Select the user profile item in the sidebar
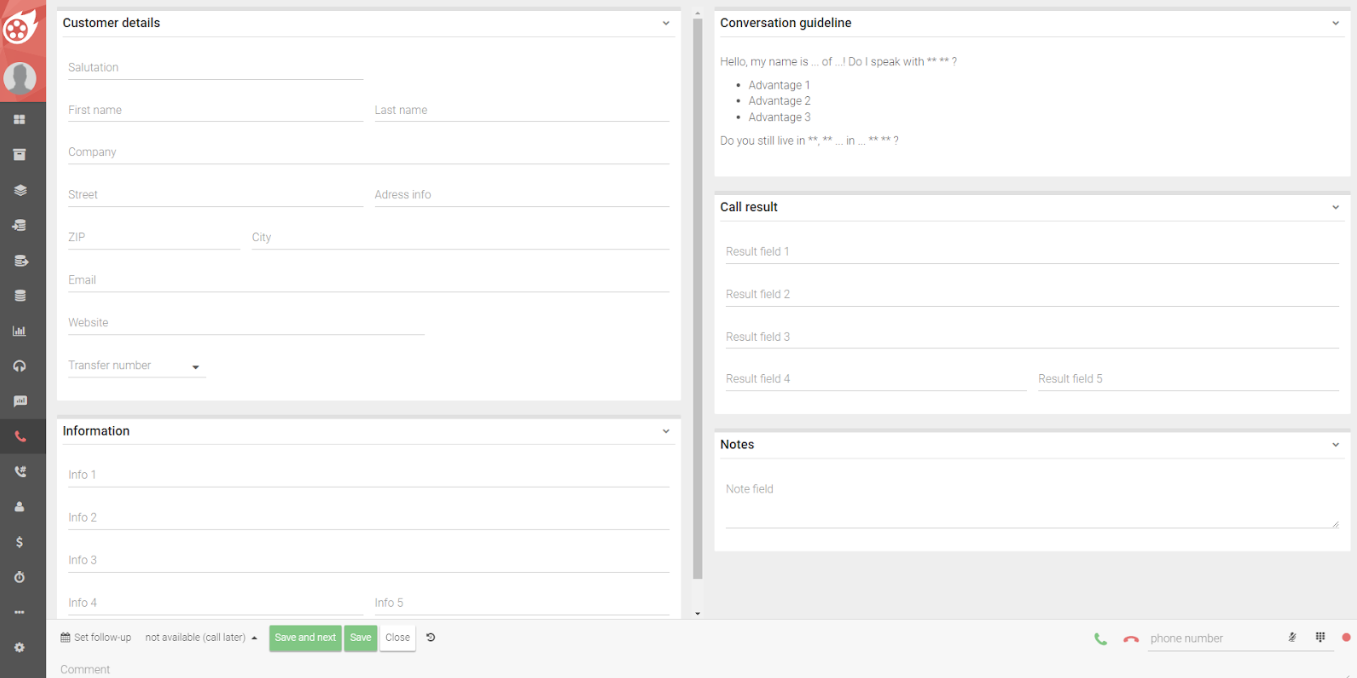 pyautogui.click(x=19, y=507)
